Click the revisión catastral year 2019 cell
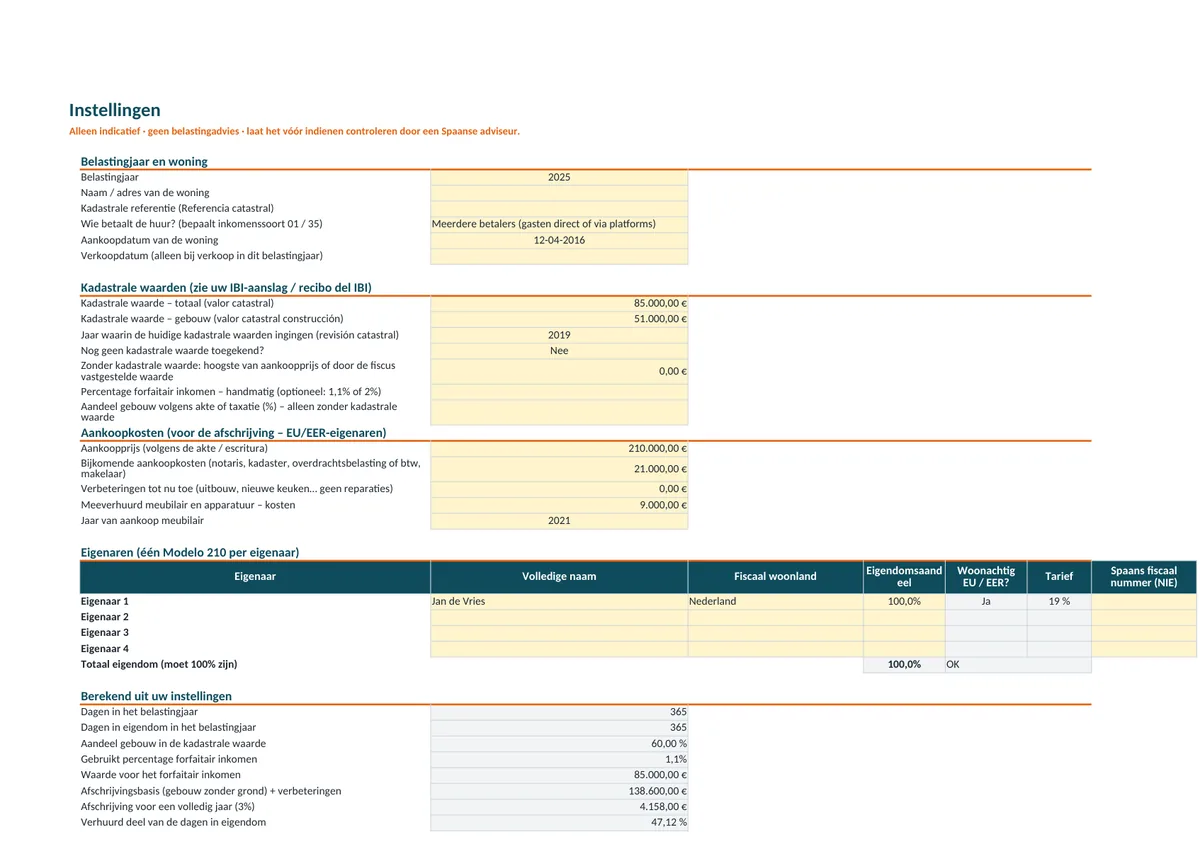The image size is (1200, 849). click(559, 335)
